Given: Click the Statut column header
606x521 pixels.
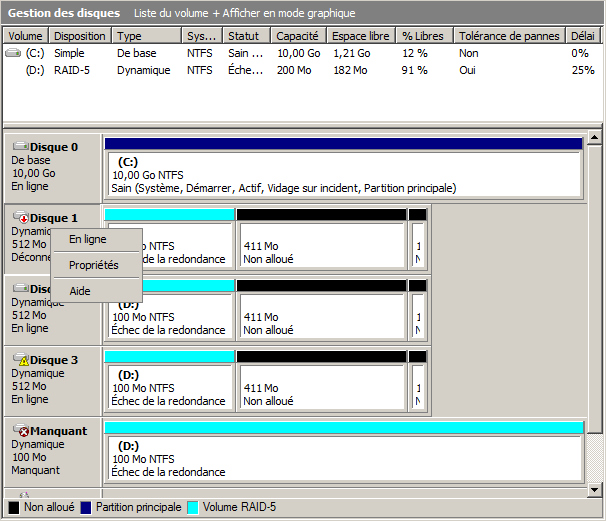Looking at the screenshot, I should (x=246, y=36).
